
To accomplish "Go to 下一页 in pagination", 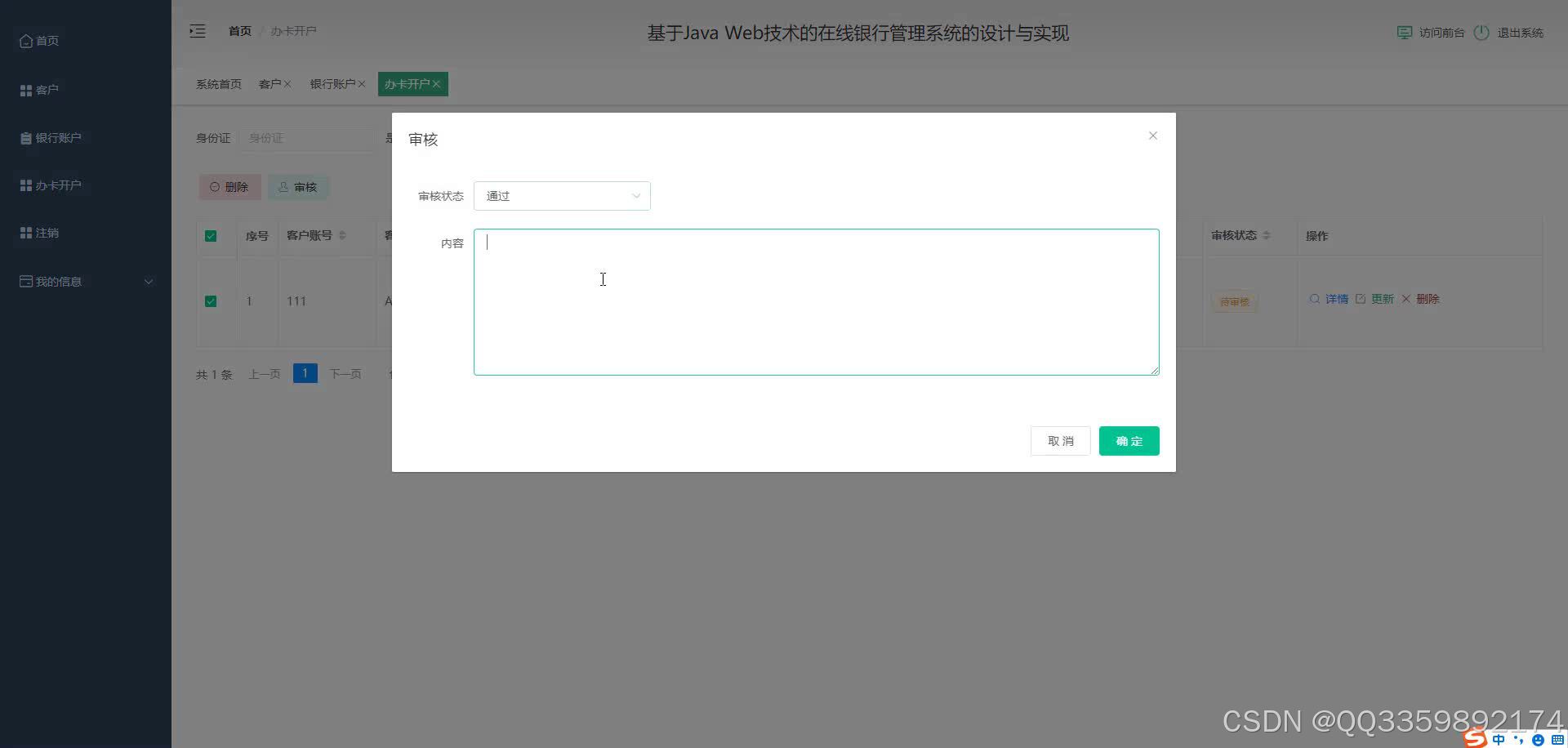I will 345,374.
